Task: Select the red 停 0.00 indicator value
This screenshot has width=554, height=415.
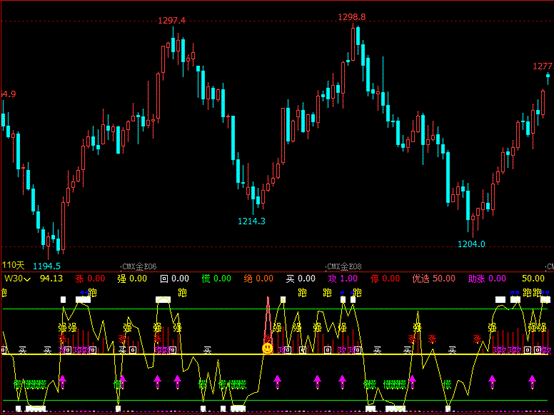Action: coord(385,279)
